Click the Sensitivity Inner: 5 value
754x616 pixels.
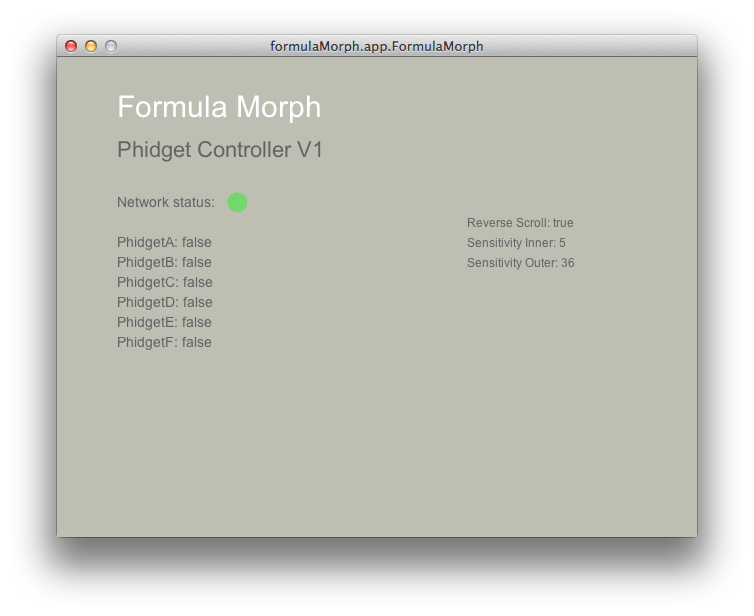(516, 243)
